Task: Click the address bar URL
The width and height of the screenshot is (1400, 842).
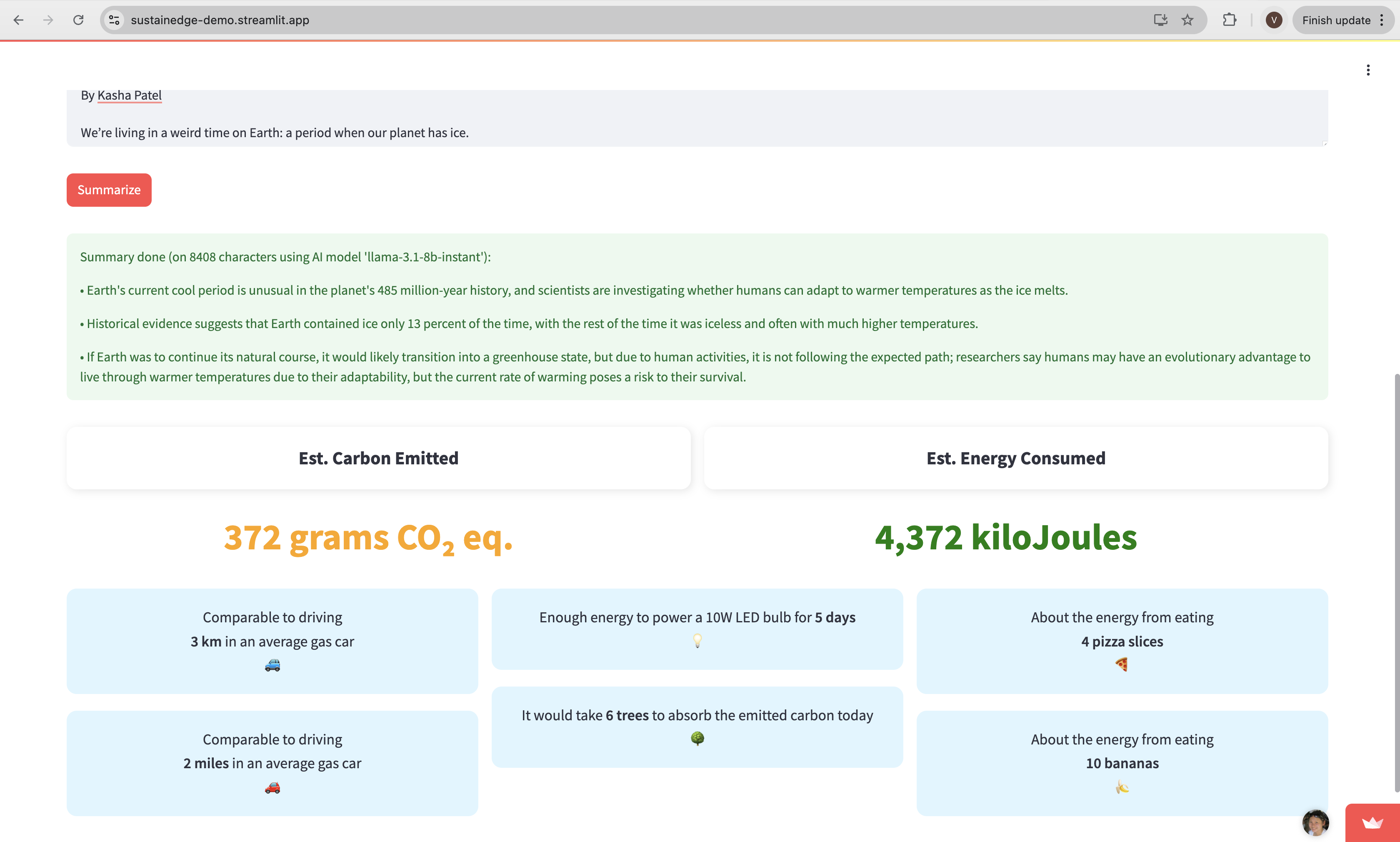Action: click(220, 20)
